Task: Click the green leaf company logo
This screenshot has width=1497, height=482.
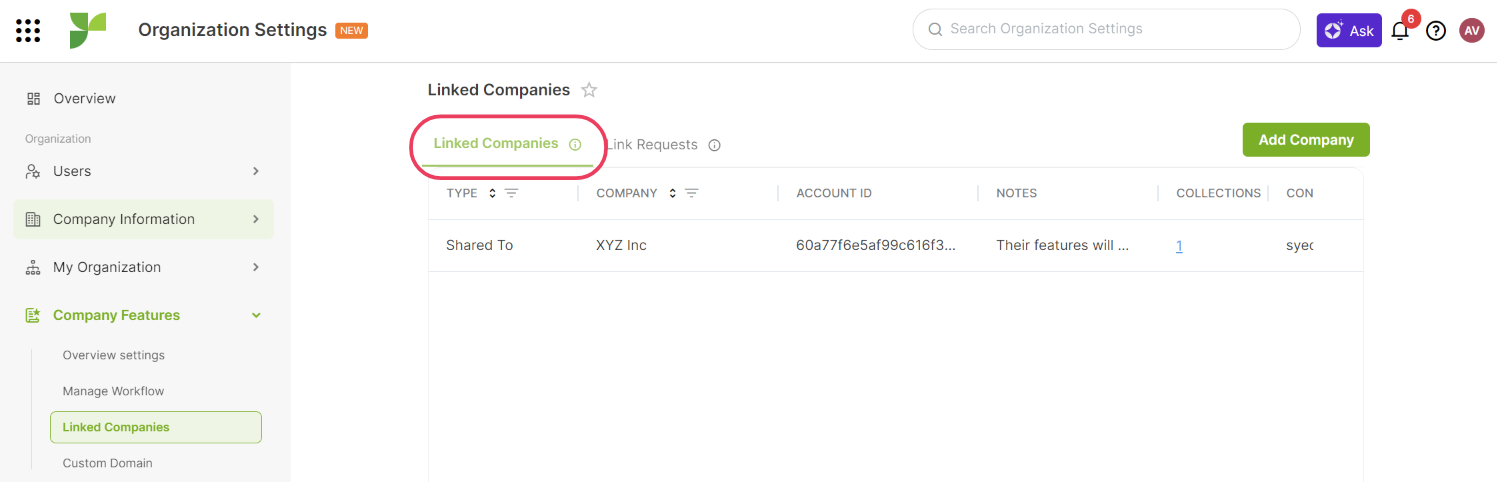Action: click(x=87, y=30)
